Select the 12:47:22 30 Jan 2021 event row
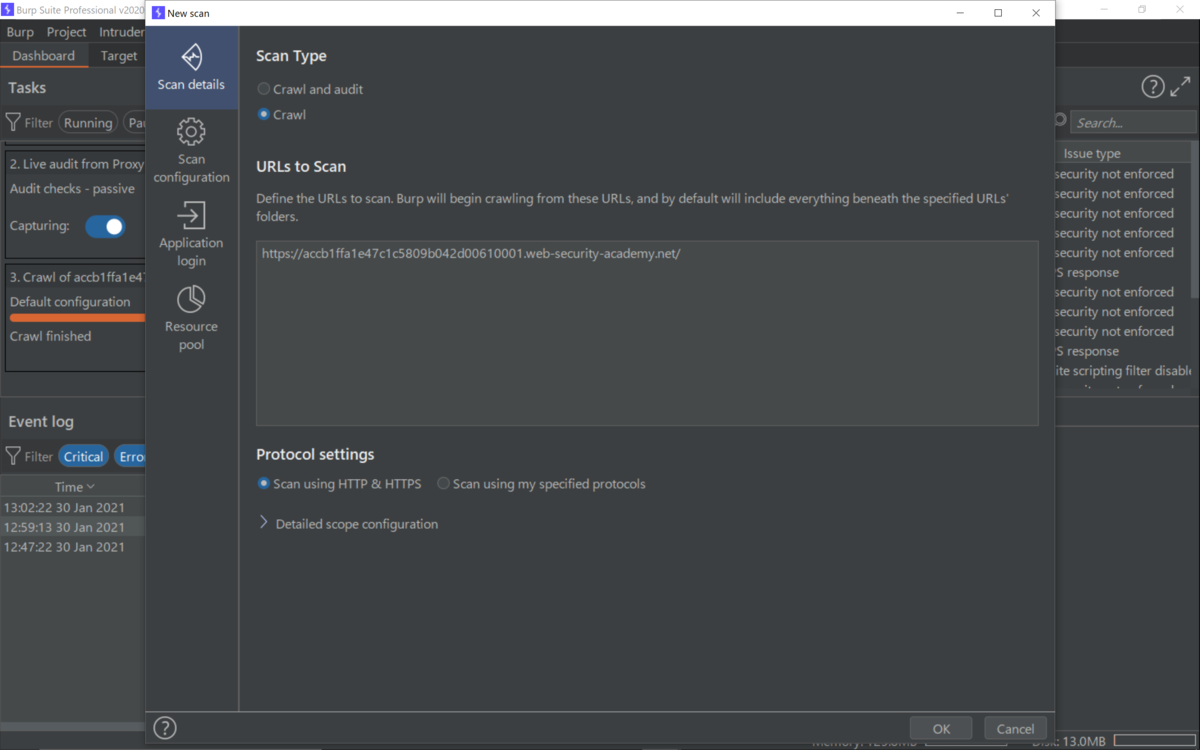 point(73,547)
